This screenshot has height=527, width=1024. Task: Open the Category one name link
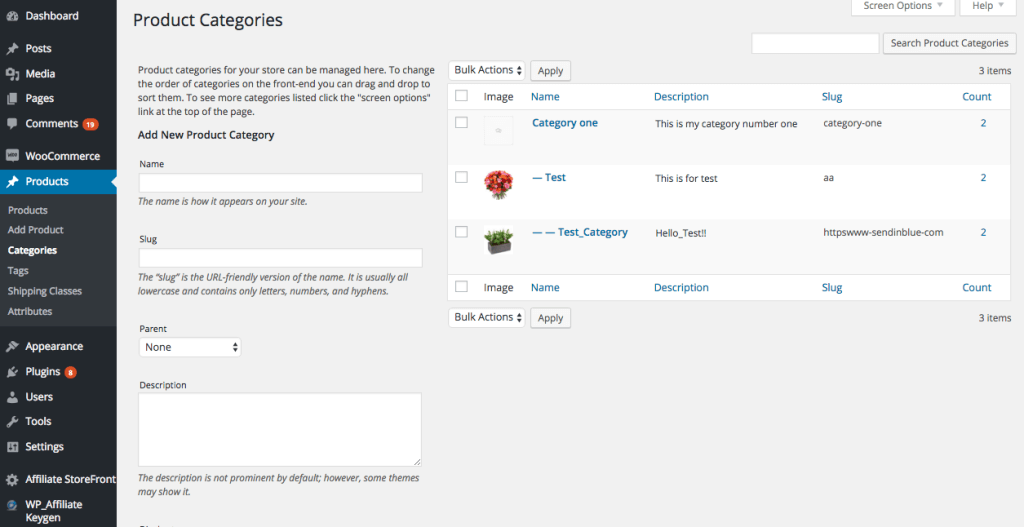[564, 123]
